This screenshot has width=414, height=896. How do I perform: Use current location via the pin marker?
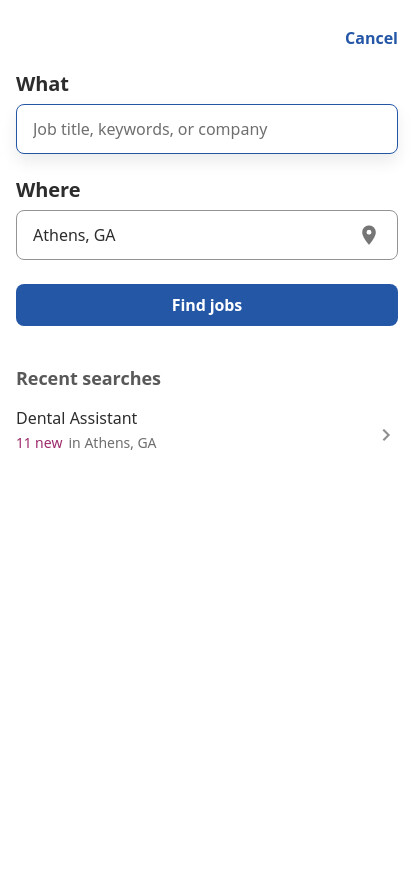(x=369, y=235)
